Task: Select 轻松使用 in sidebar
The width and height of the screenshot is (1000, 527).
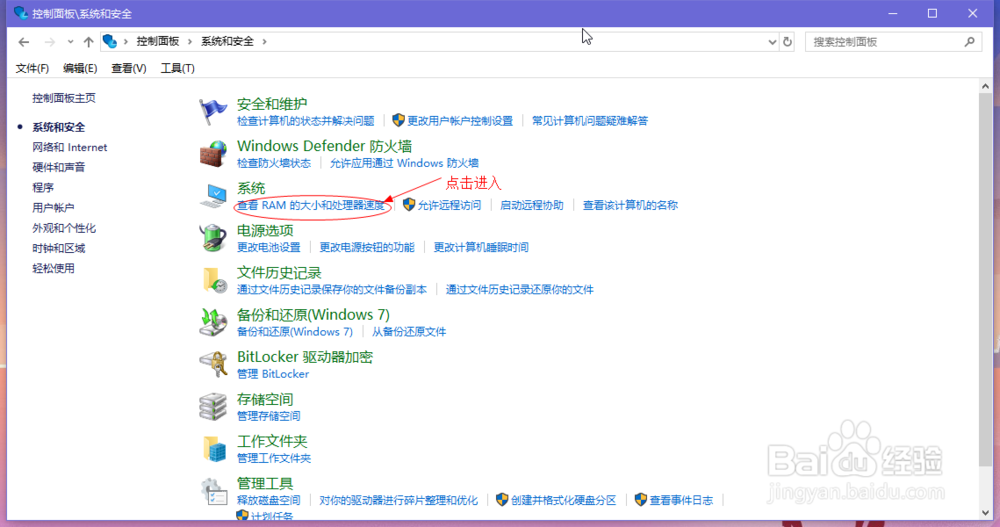Action: [x=53, y=269]
